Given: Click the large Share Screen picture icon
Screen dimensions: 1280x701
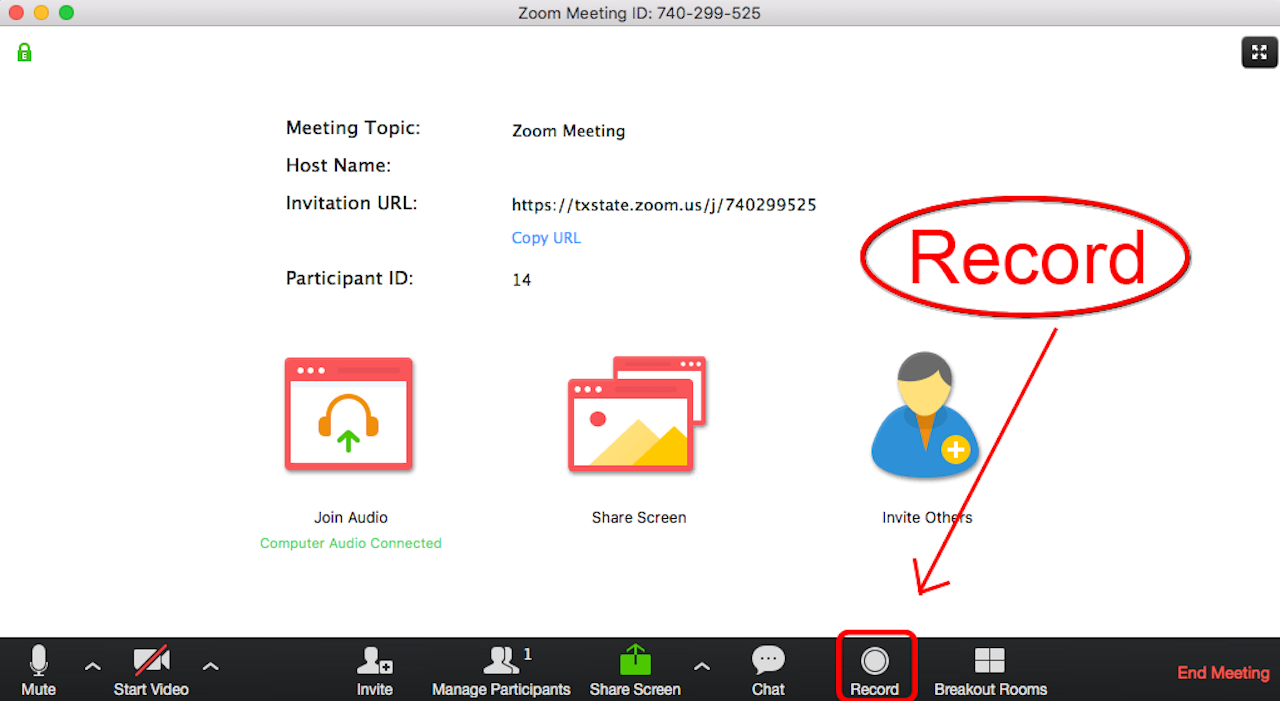Looking at the screenshot, I should (637, 413).
